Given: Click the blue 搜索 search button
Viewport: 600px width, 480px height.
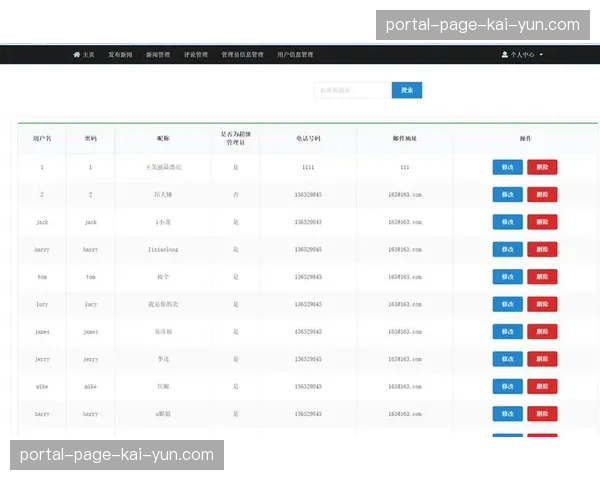Looking at the screenshot, I should [407, 90].
